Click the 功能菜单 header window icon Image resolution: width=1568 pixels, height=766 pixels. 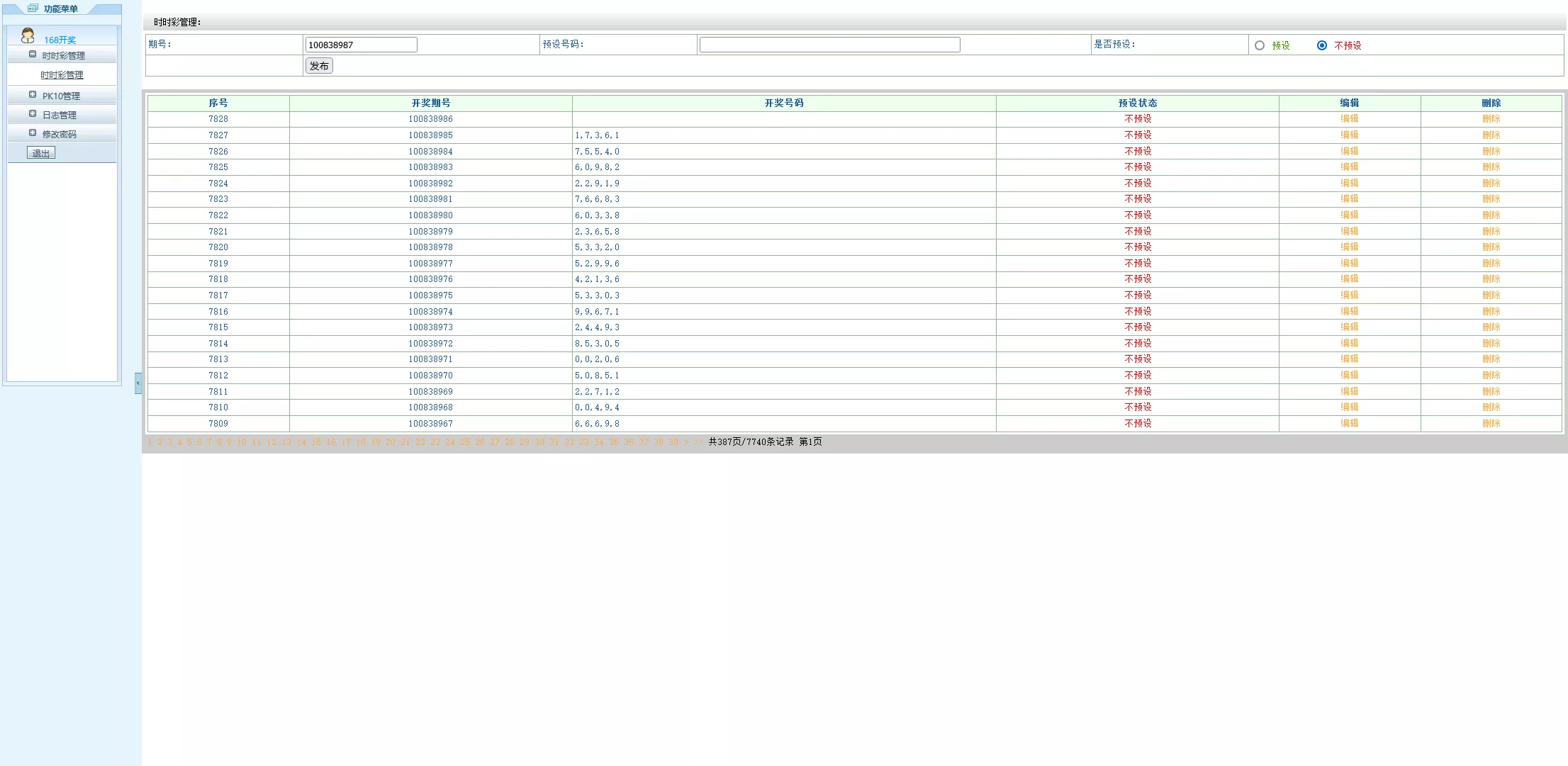(x=33, y=9)
